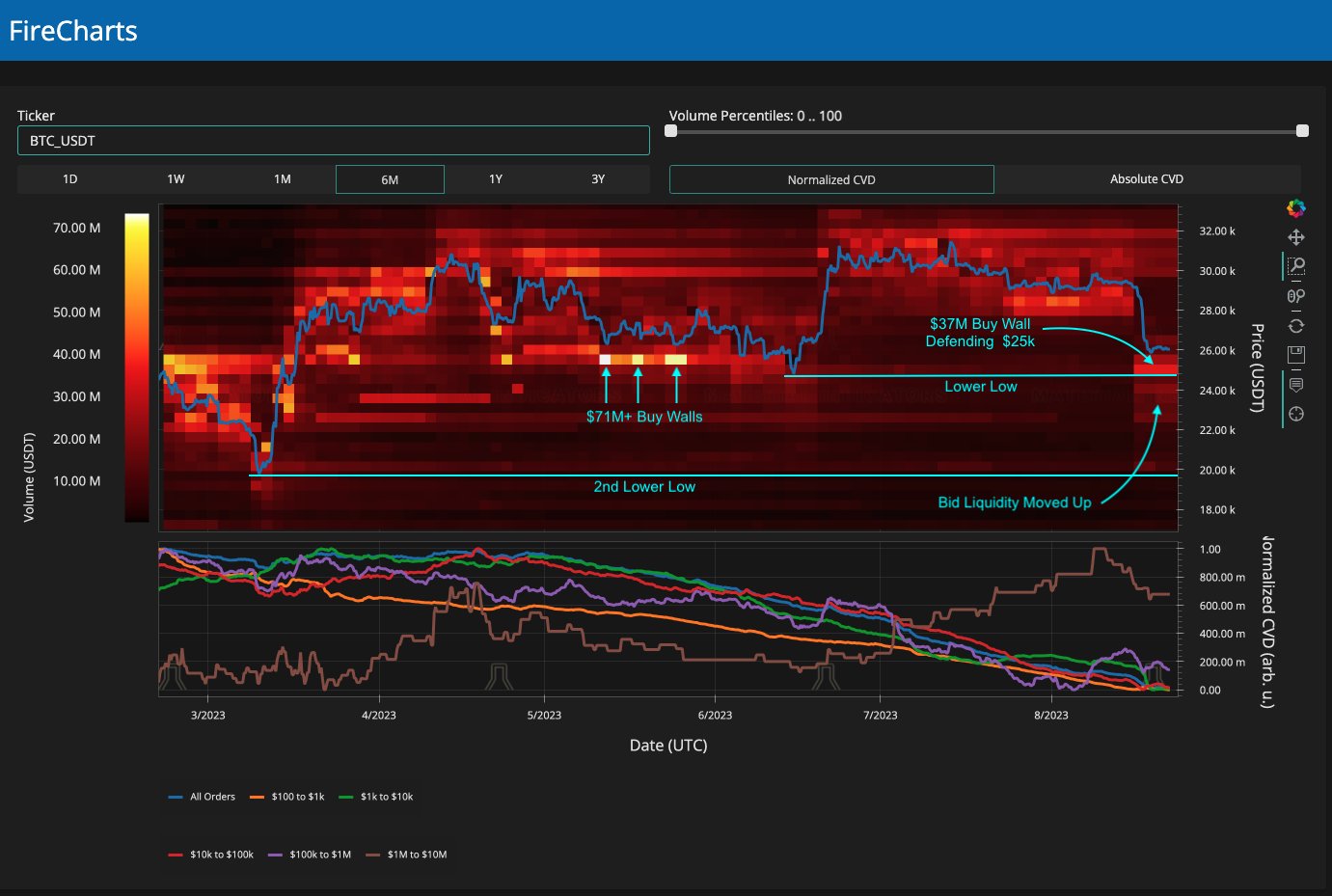Switch to the 1M timeframe
The image size is (1332, 896).
(x=282, y=179)
